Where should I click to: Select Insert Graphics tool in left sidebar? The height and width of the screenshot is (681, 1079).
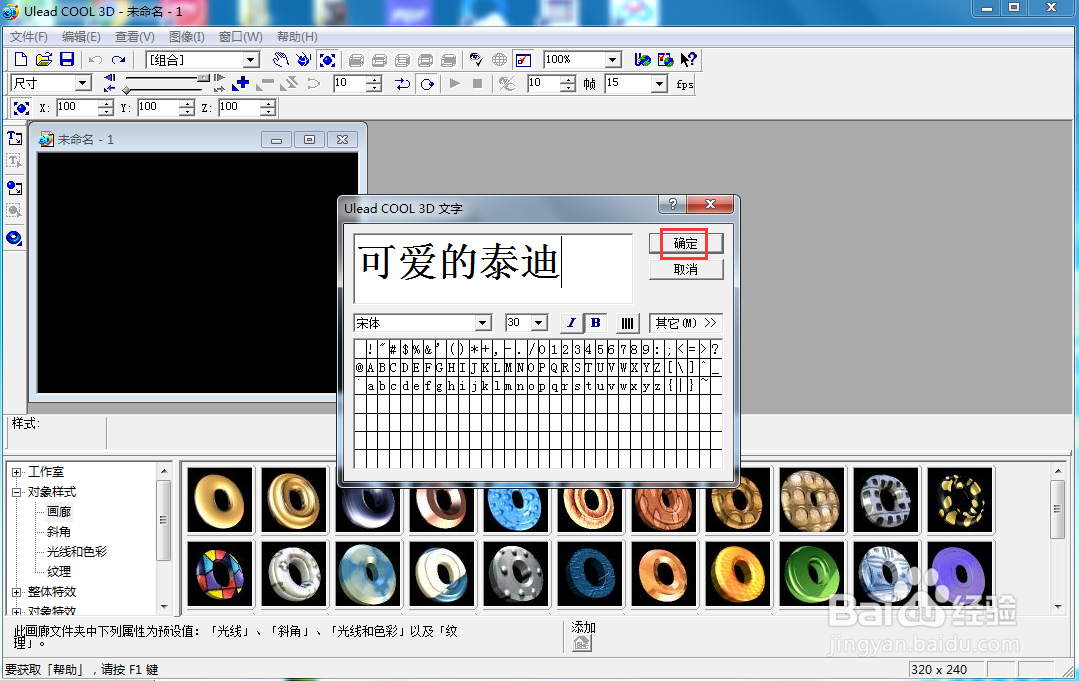click(14, 188)
